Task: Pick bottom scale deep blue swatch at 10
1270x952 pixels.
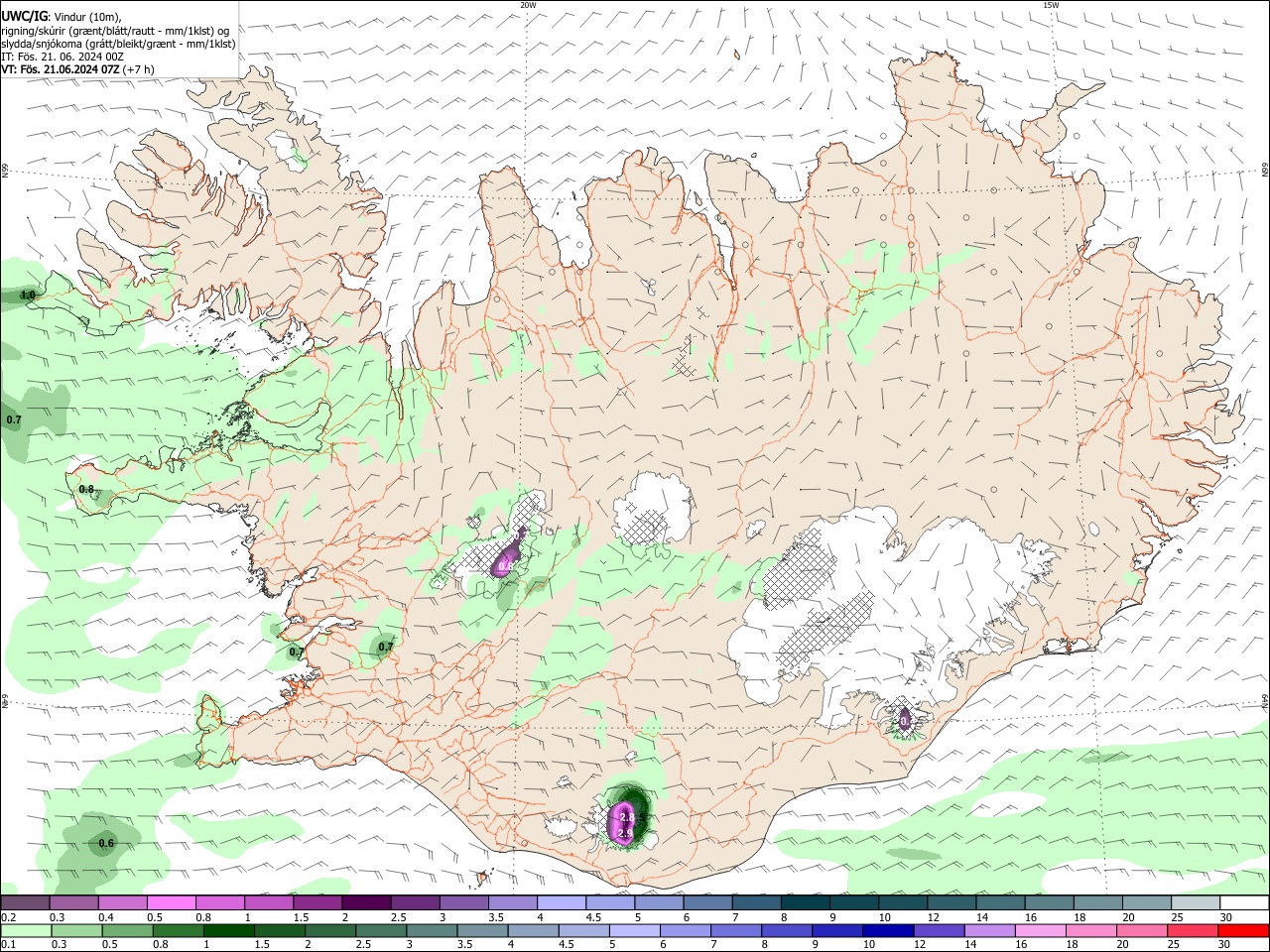Action: (x=886, y=930)
